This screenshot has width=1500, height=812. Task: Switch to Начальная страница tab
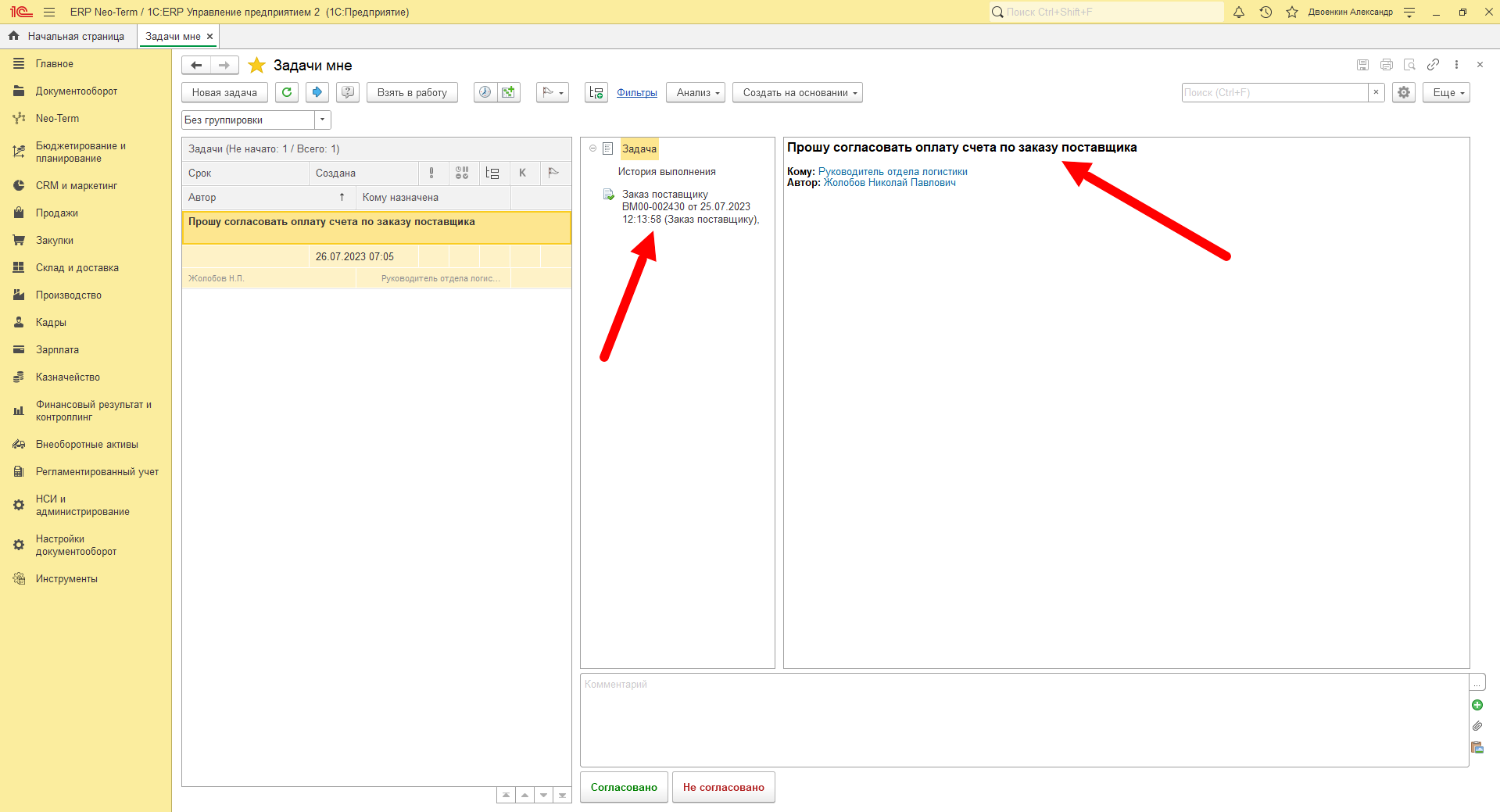tap(68, 36)
